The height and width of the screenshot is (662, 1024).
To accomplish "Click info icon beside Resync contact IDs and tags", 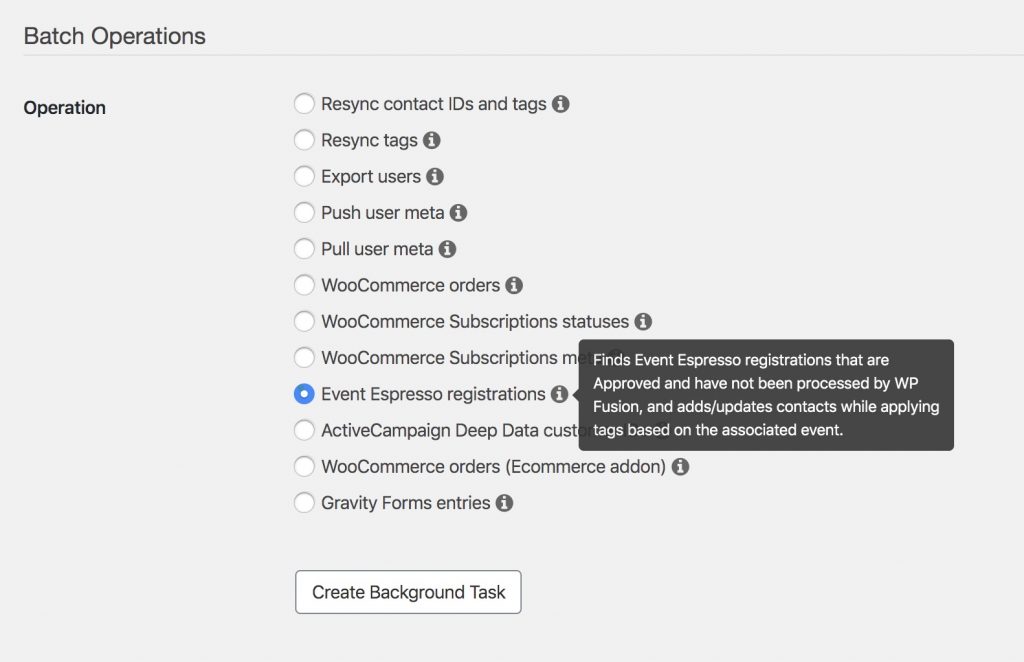I will pyautogui.click(x=561, y=104).
